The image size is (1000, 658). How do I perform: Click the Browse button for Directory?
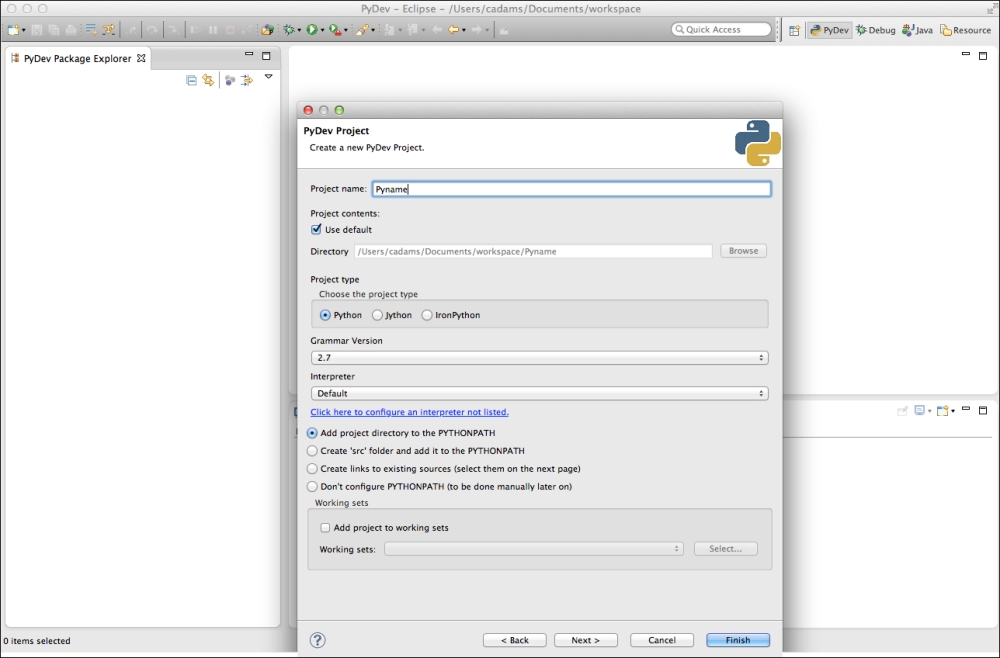pyautogui.click(x=744, y=251)
